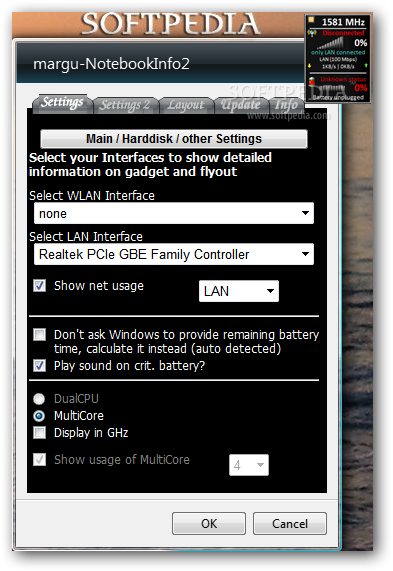Enable calculating remaining battery time checkbox
393x571 pixels.
coord(39,334)
